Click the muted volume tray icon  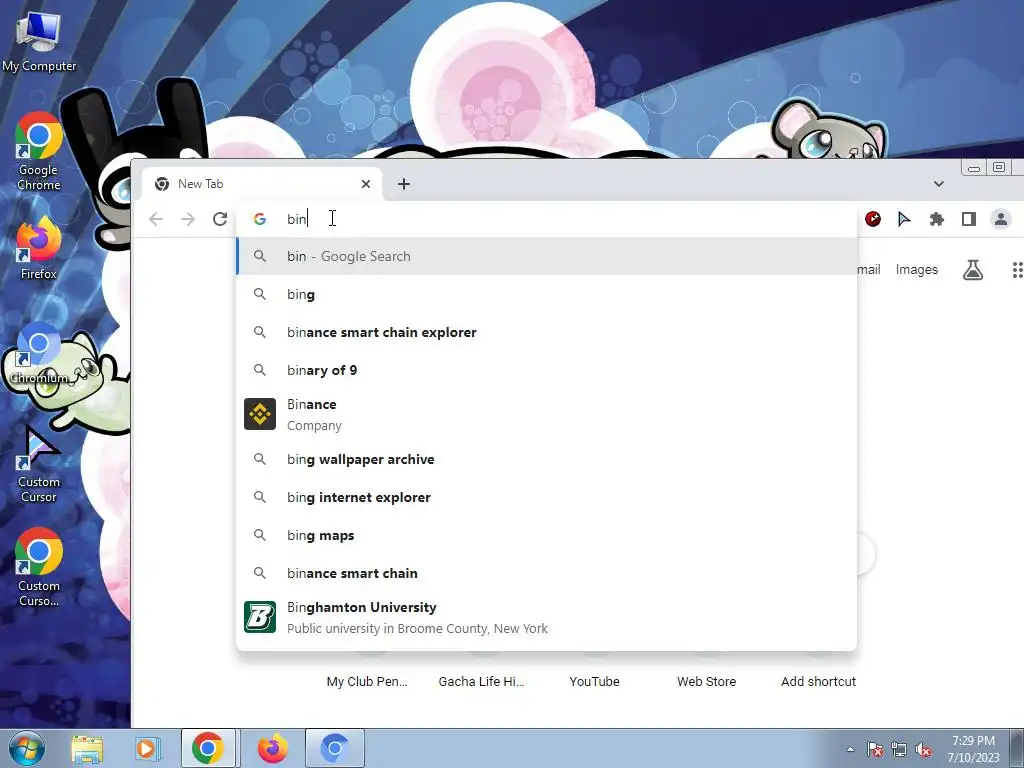923,749
